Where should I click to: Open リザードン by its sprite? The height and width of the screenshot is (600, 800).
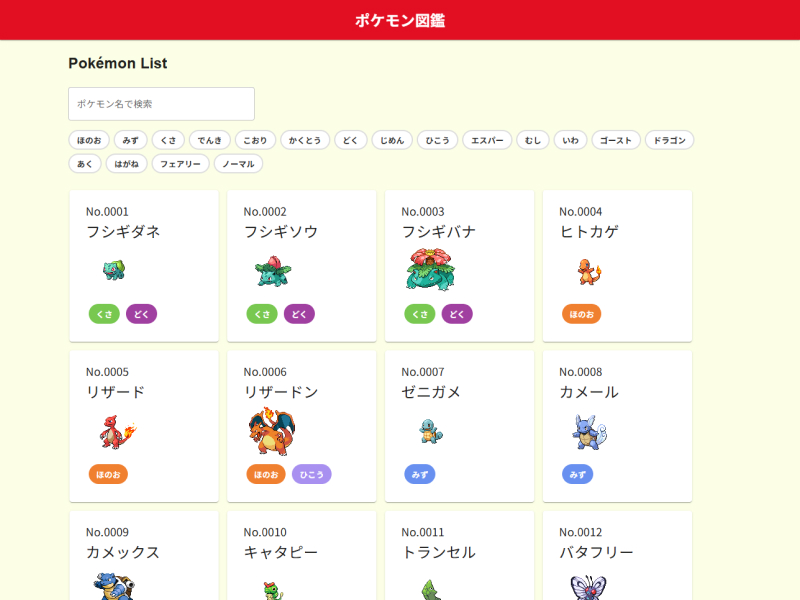(271, 431)
